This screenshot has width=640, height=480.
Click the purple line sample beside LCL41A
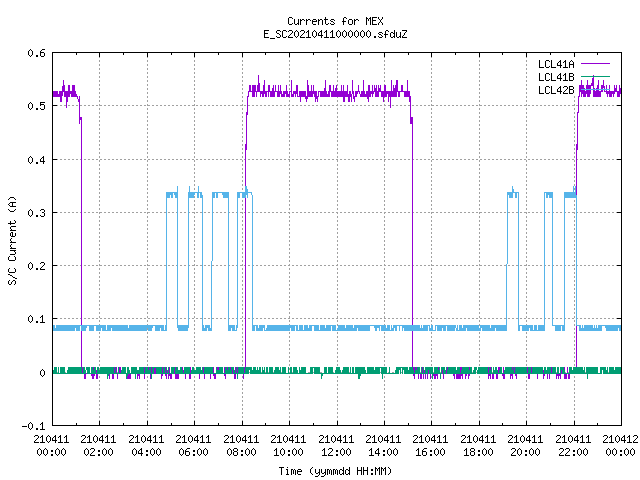click(x=595, y=64)
